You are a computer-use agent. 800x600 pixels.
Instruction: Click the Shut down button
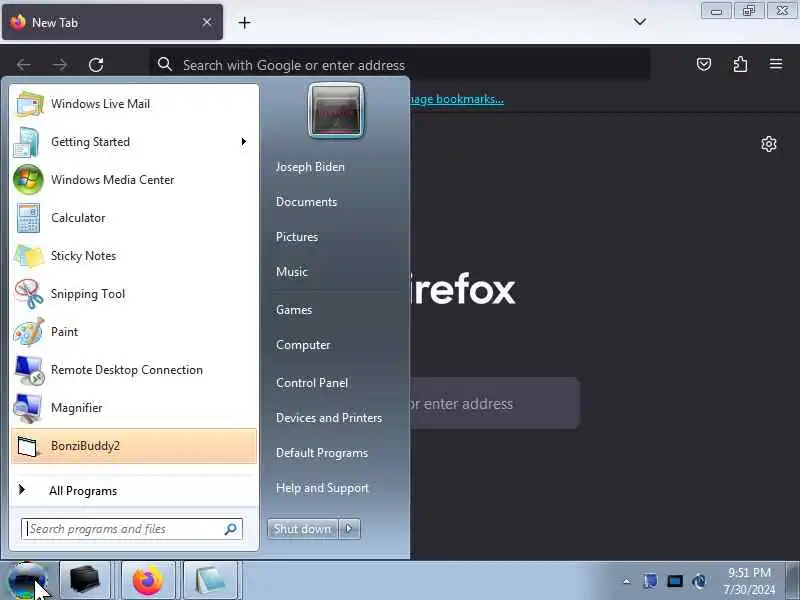click(x=303, y=529)
